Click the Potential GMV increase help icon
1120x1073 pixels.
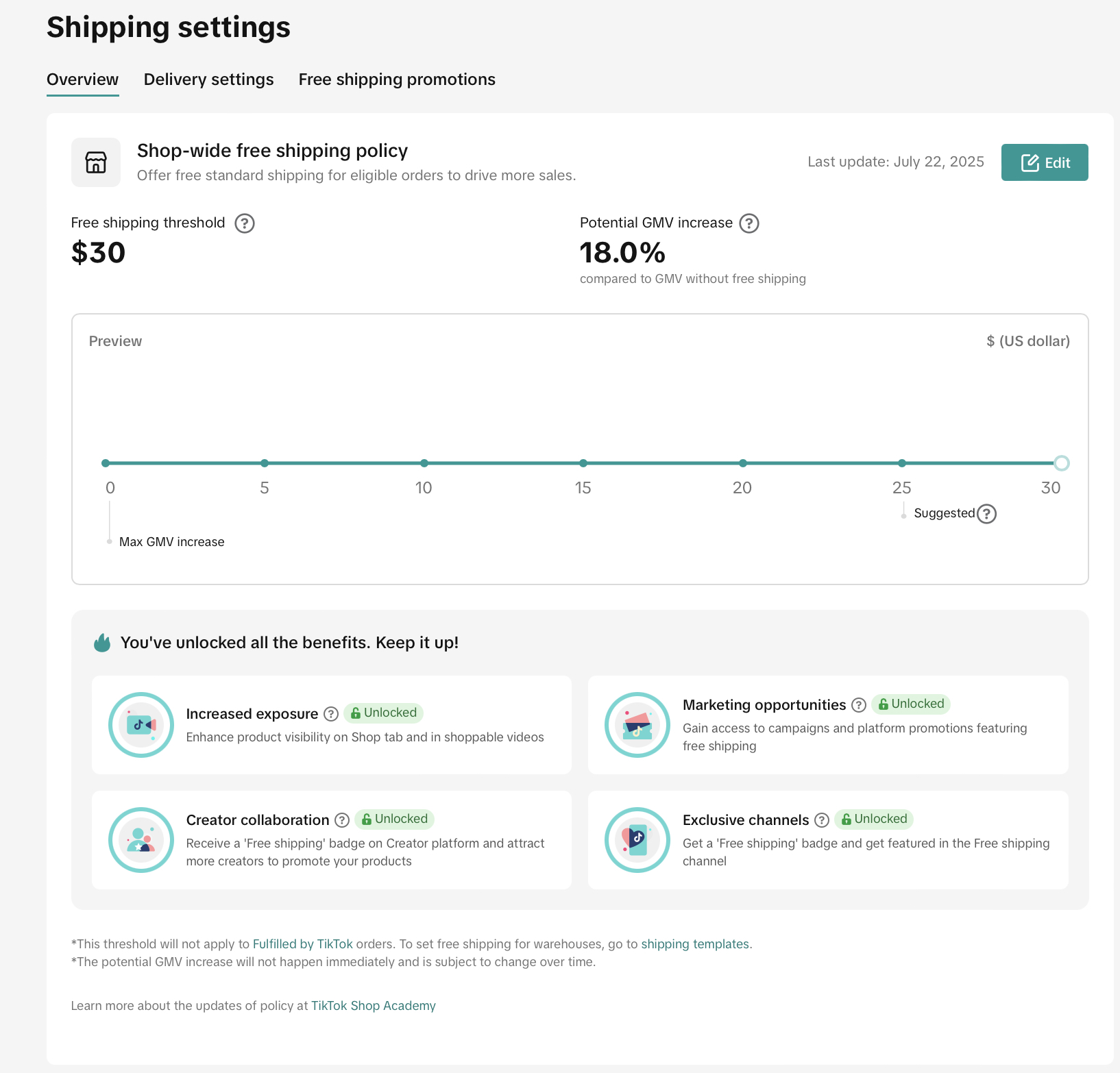(749, 223)
